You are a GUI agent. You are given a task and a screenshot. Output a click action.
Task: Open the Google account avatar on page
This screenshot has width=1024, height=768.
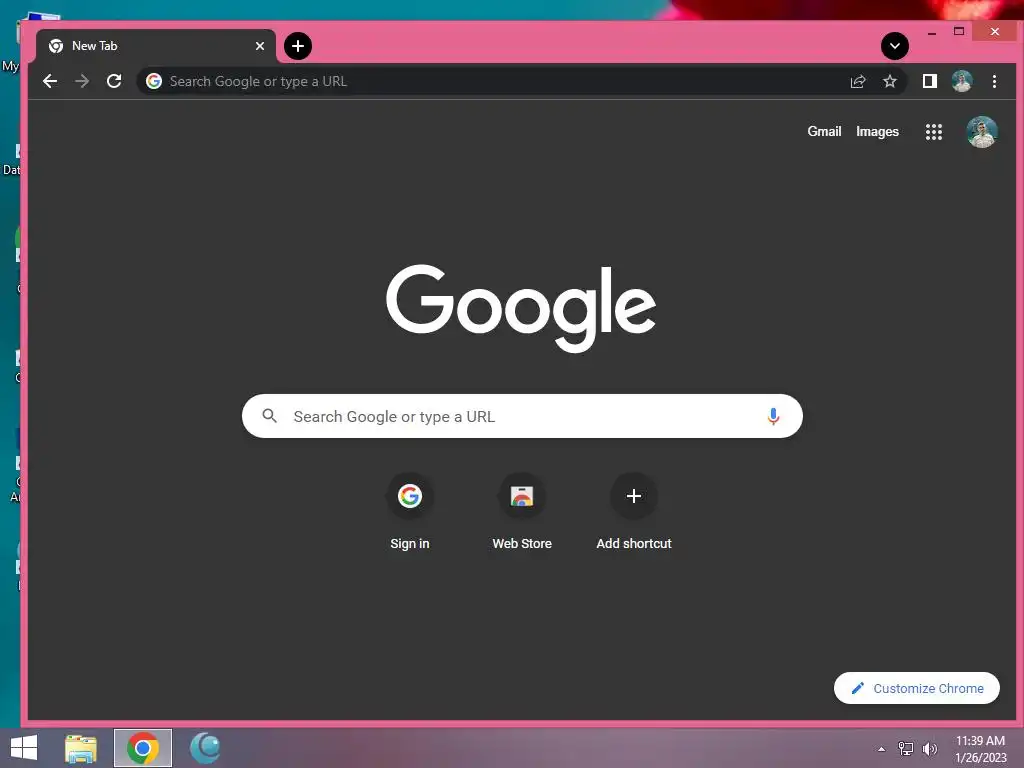tap(982, 132)
